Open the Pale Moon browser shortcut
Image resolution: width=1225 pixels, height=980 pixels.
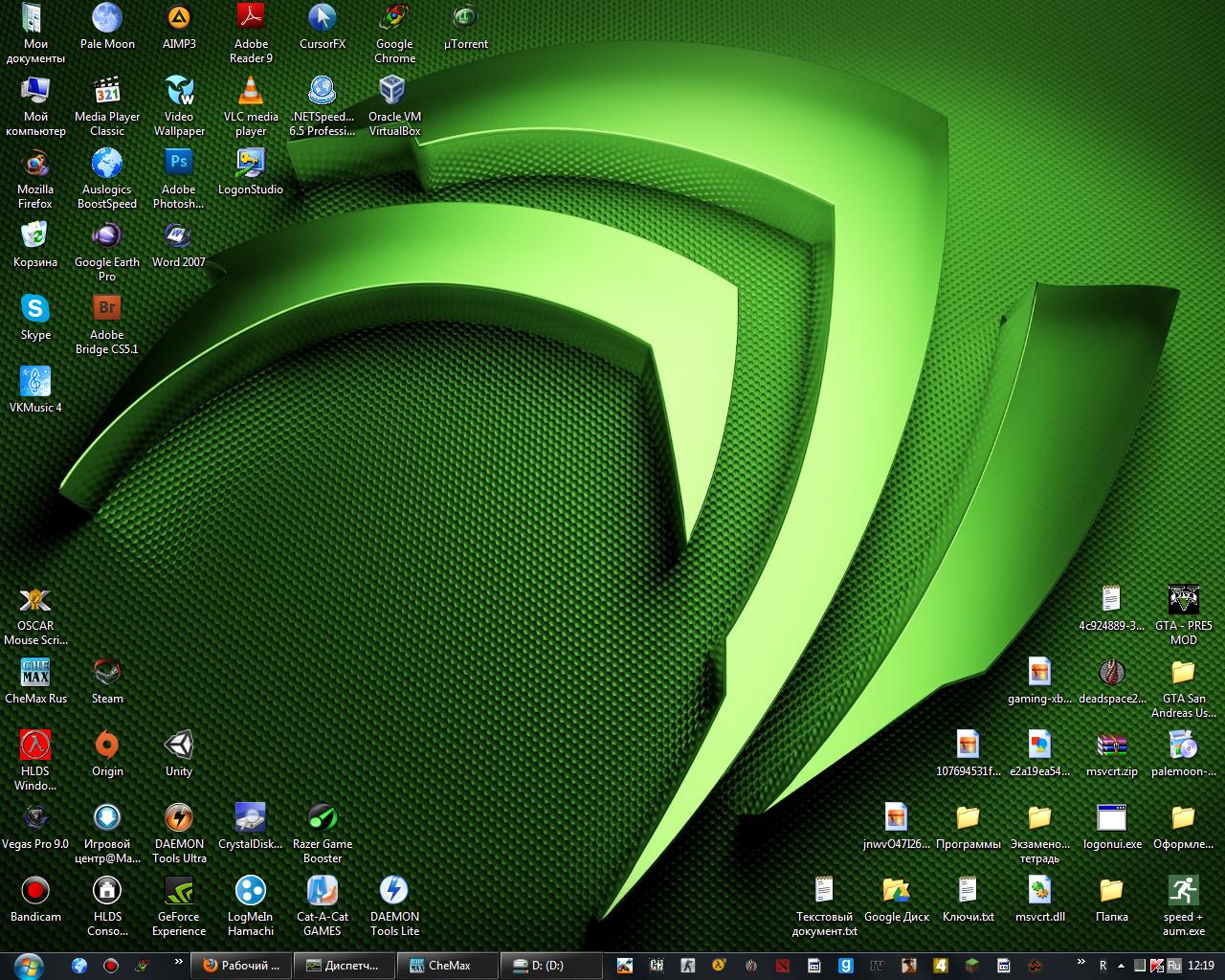point(107,27)
